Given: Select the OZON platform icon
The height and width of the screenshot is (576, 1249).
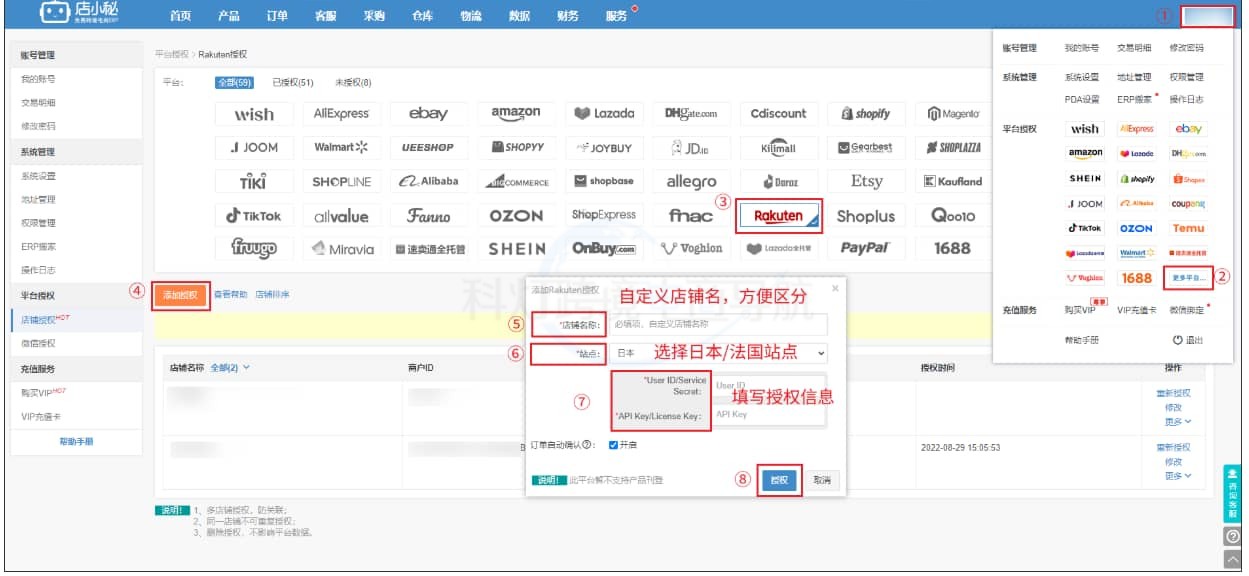Looking at the screenshot, I should coord(516,215).
